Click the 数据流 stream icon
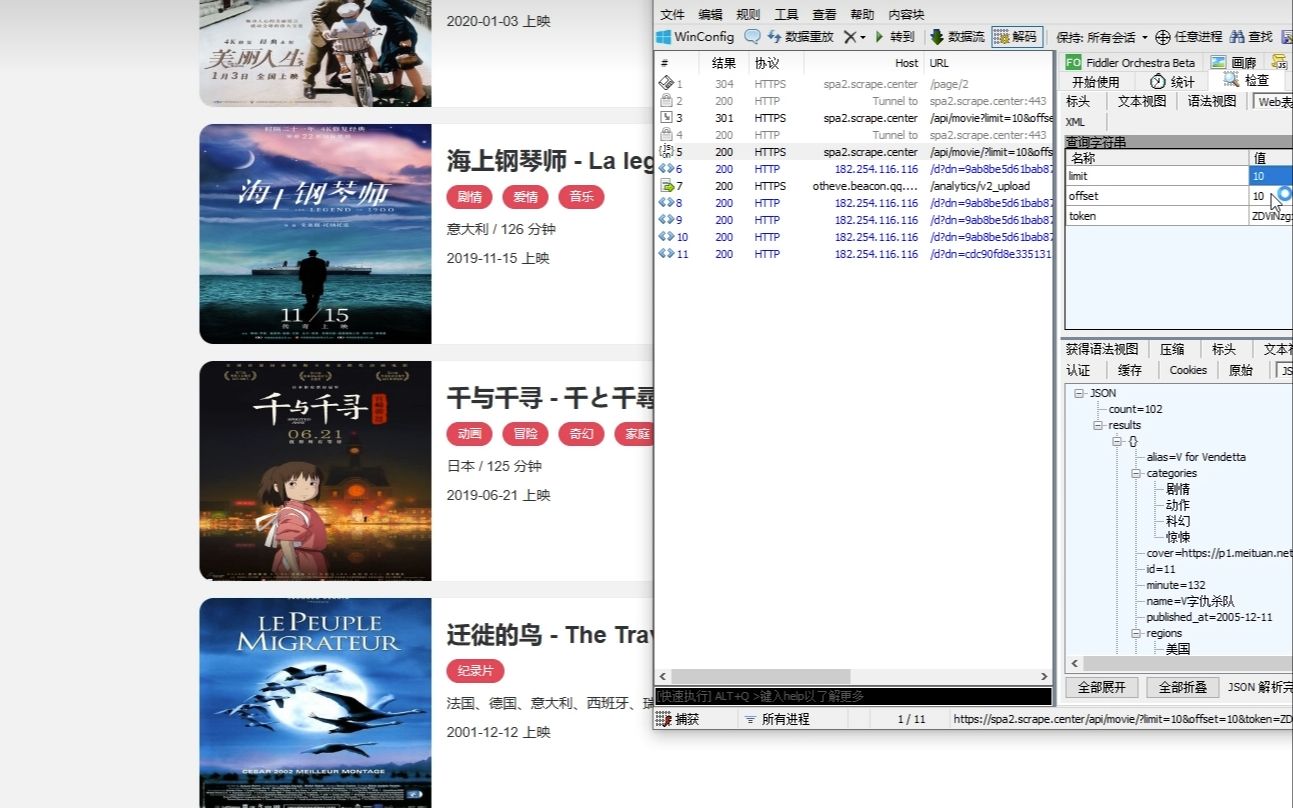 937,37
